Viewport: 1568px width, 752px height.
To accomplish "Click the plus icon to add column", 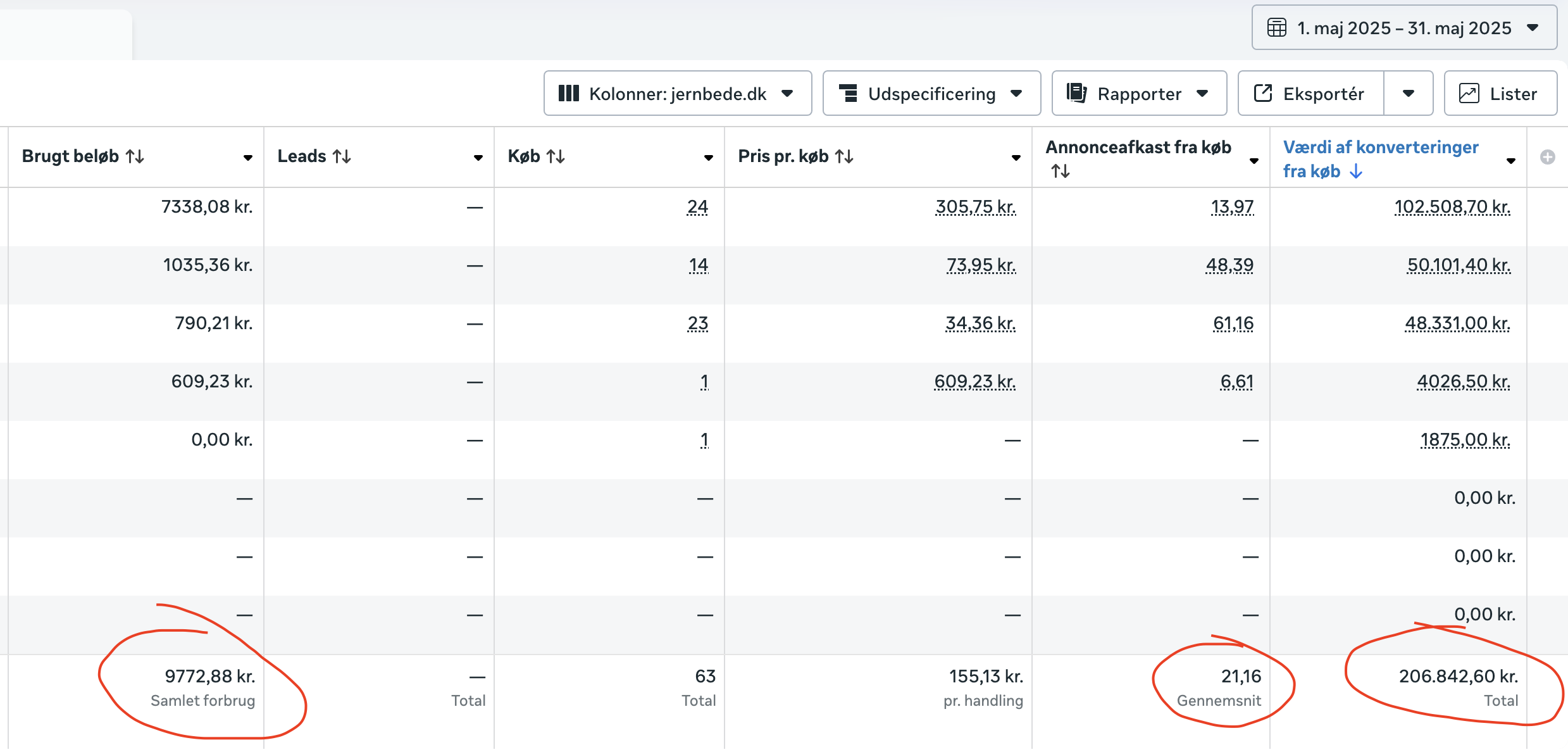I will 1547,157.
